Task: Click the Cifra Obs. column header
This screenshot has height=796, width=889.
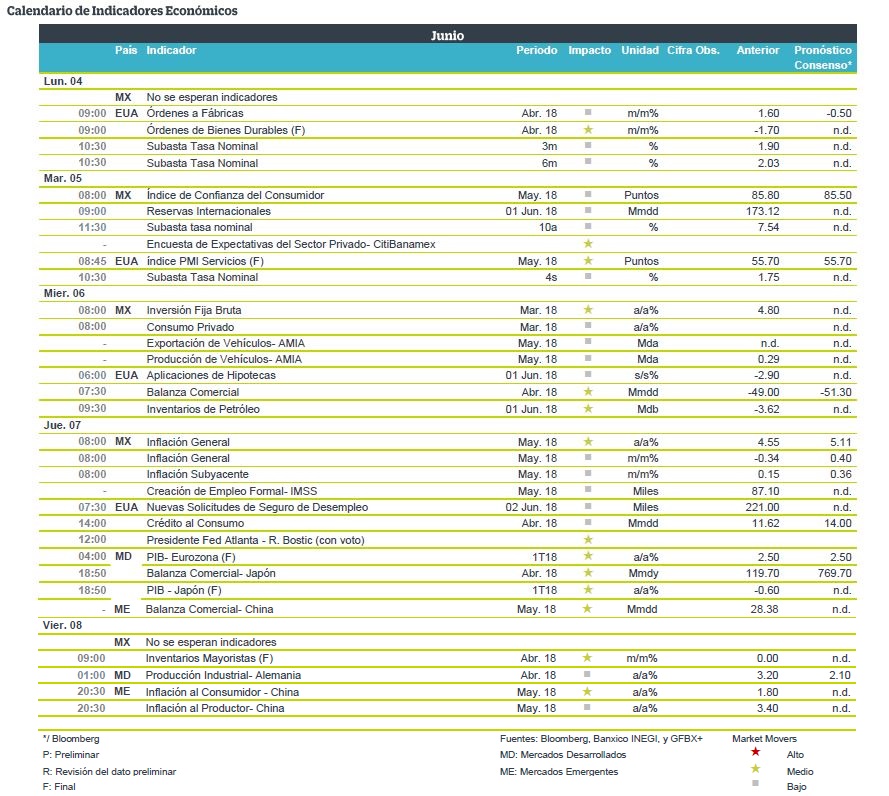Action: (693, 50)
